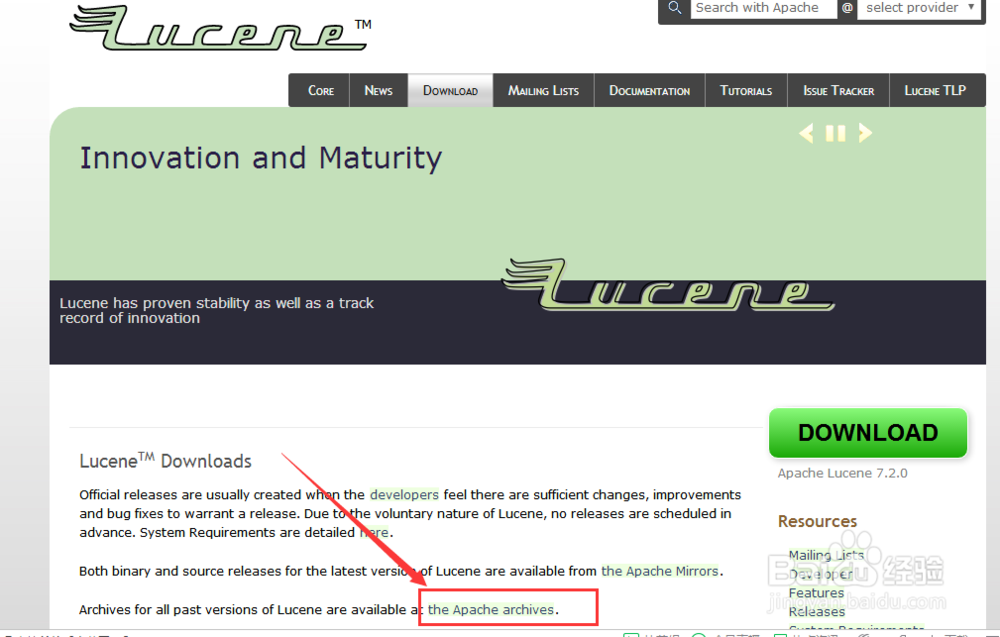Click the Innovation and Maturity heading
The width and height of the screenshot is (1000, 637).
pos(261,158)
